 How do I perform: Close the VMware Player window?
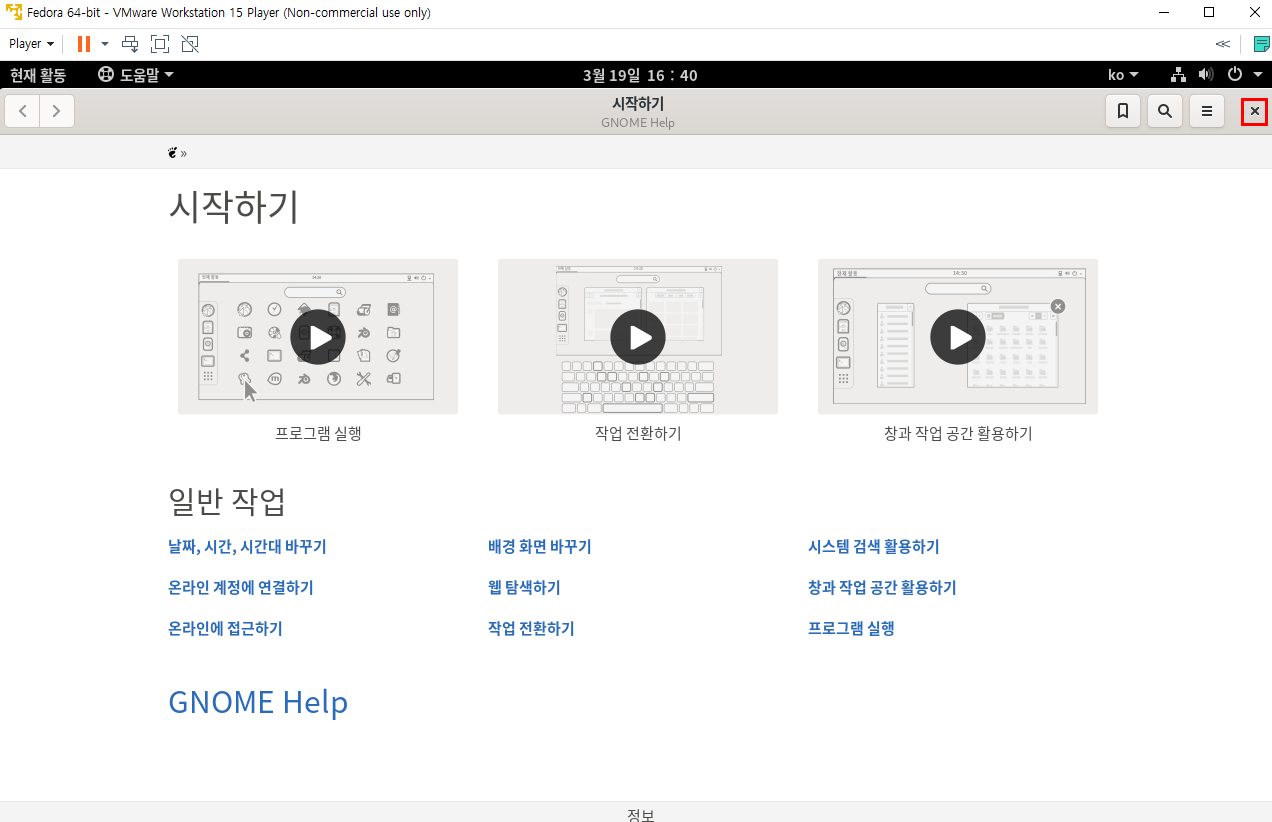tap(1254, 12)
